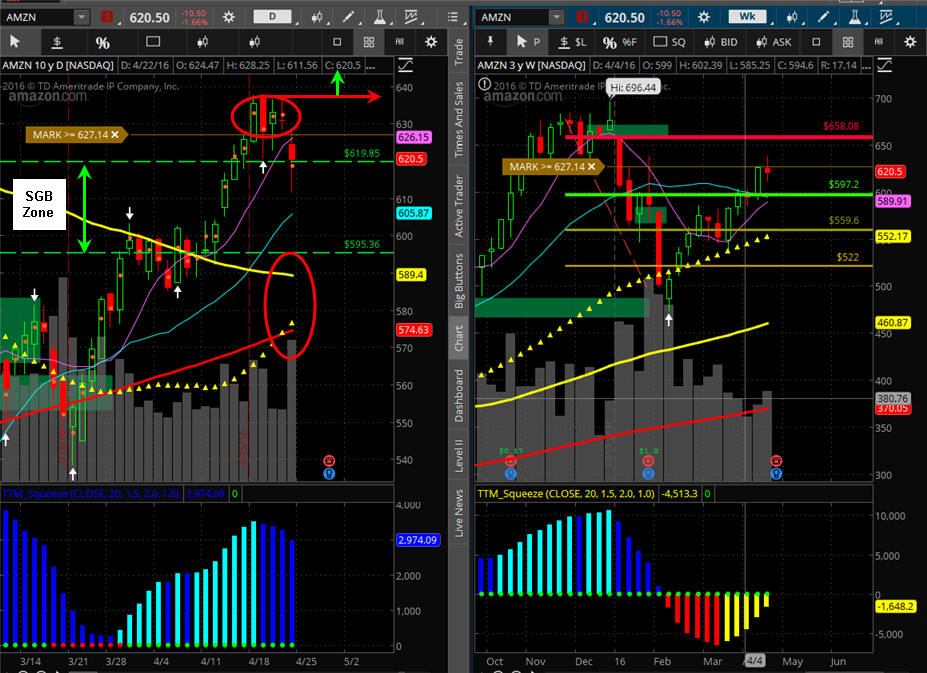927x673 pixels.
Task: Open Patterns icon in right chart header
Action: coord(886,17)
